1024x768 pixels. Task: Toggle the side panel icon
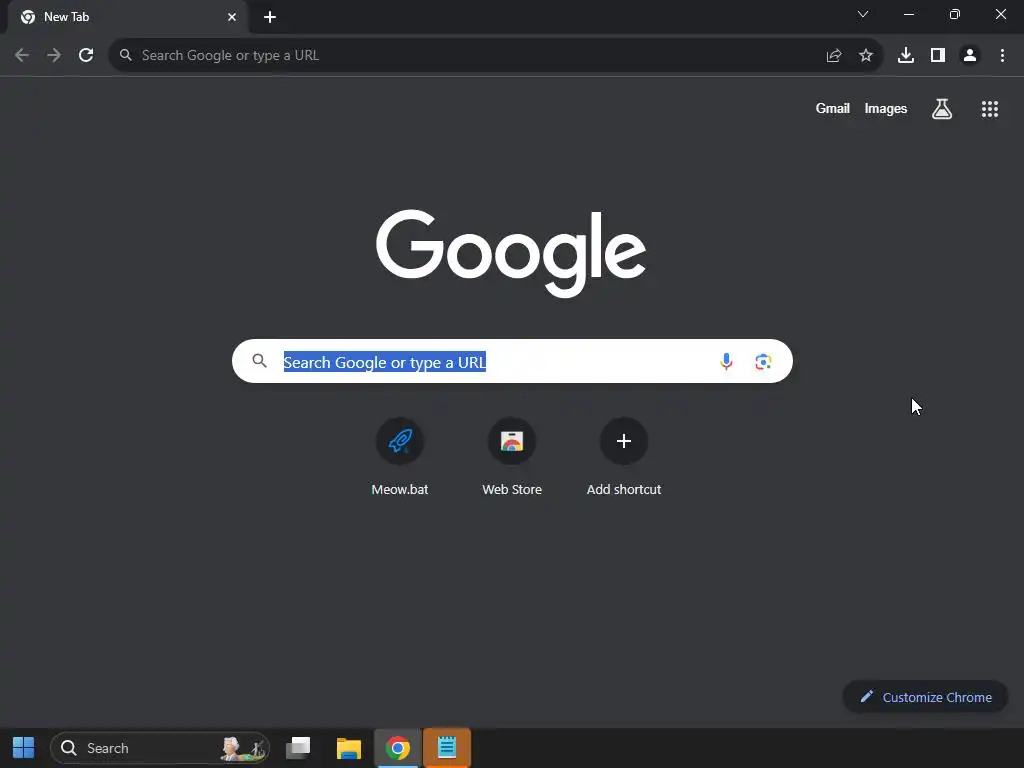(938, 56)
